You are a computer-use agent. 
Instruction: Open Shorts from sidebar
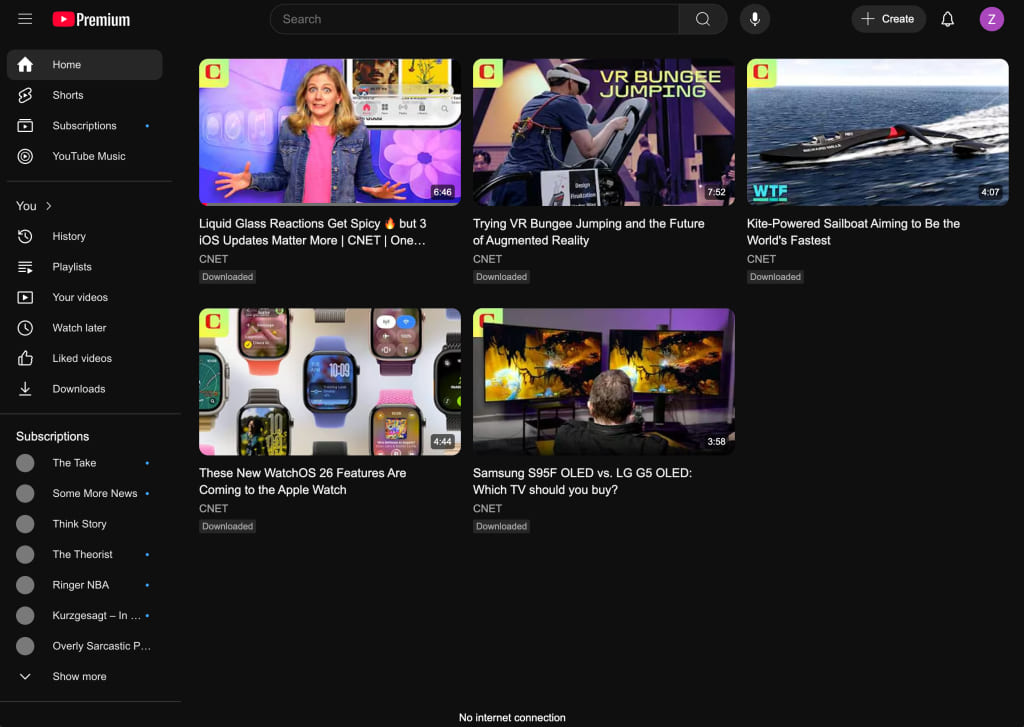[x=68, y=95]
